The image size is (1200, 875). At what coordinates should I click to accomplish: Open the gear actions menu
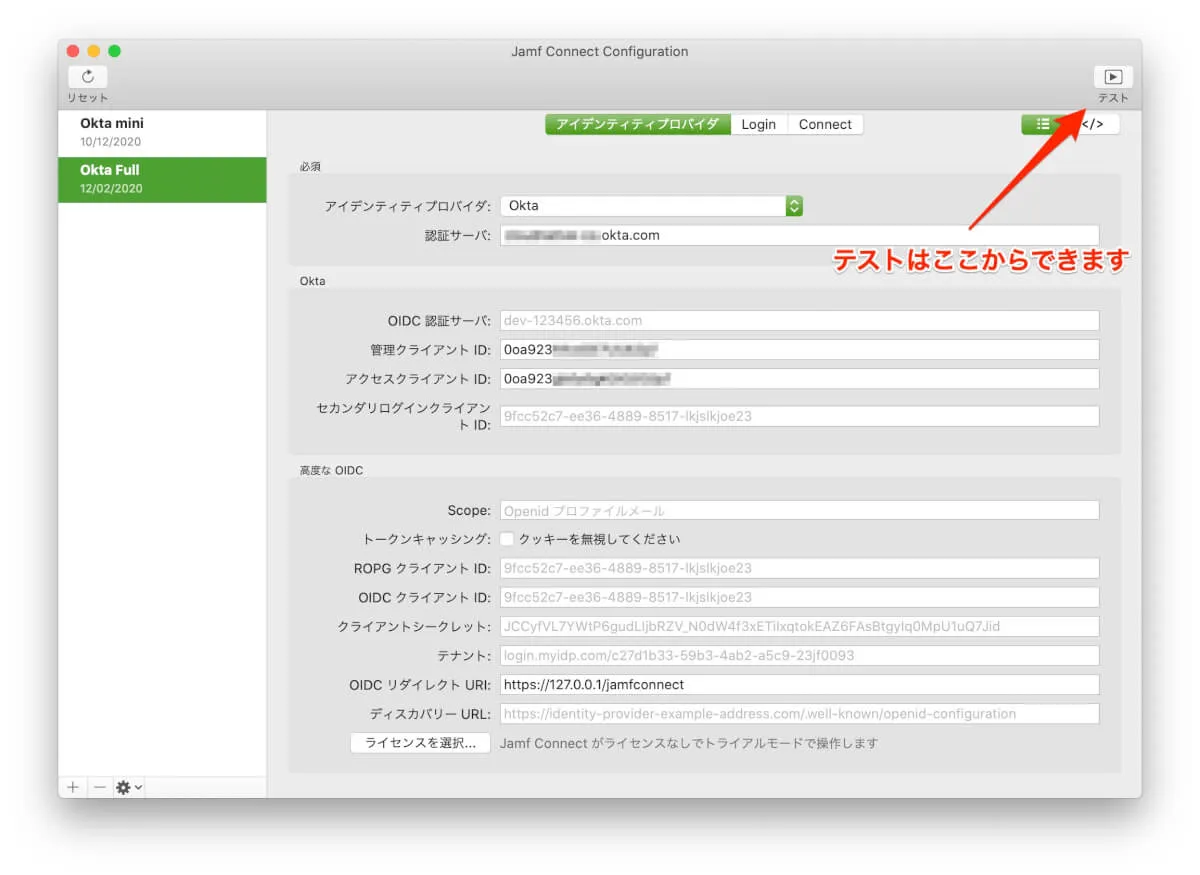tap(129, 787)
